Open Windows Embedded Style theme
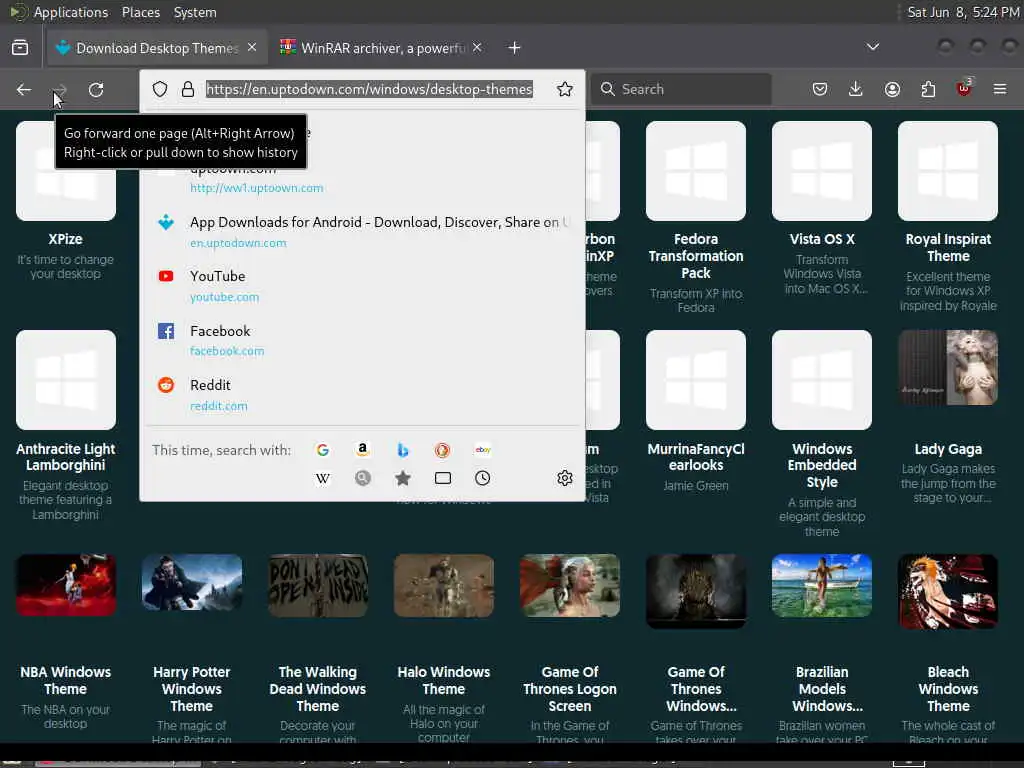This screenshot has width=1024, height=768. [x=822, y=380]
